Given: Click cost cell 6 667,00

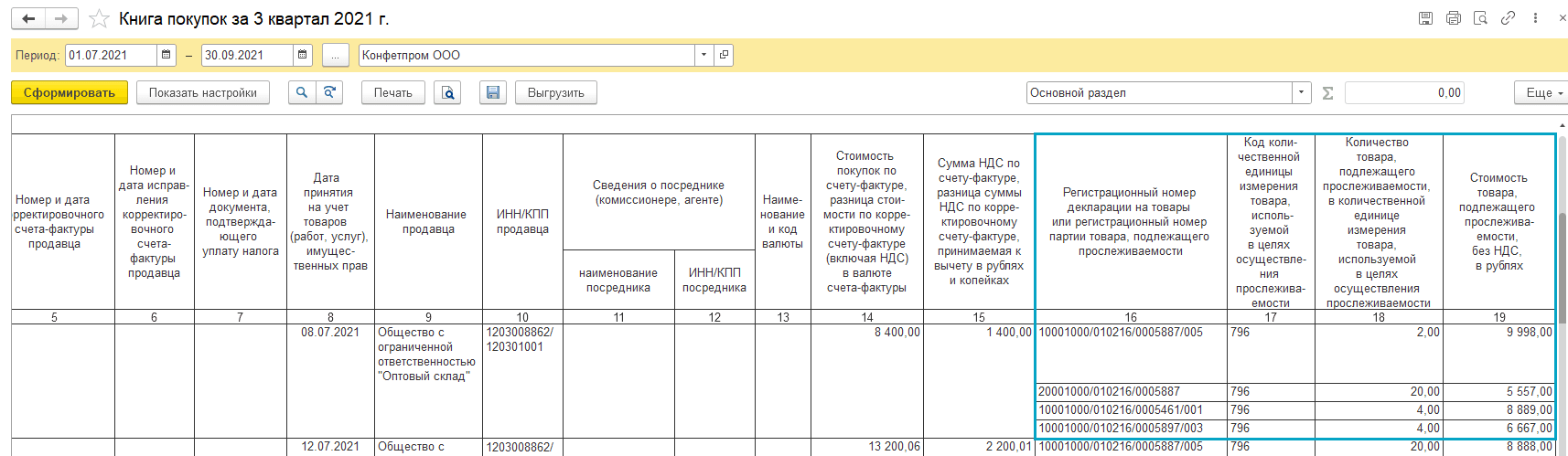Looking at the screenshot, I should tap(1499, 429).
